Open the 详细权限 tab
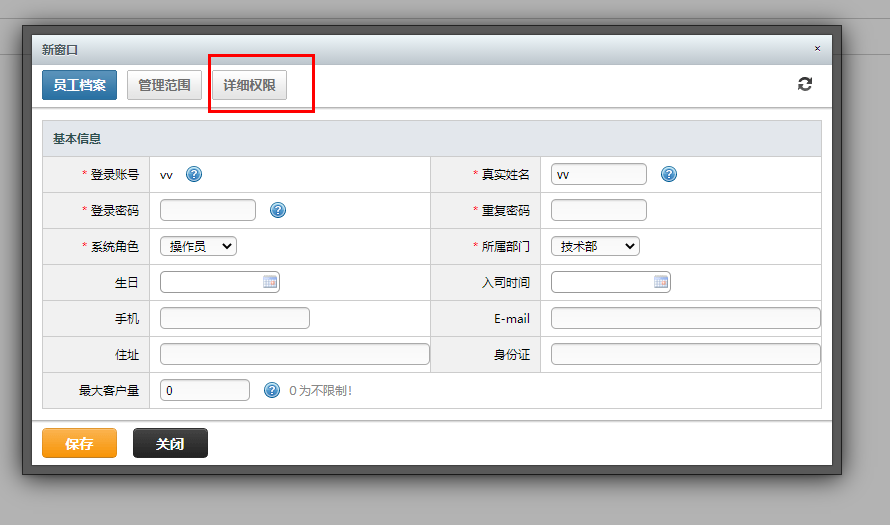The image size is (890, 525). [x=249, y=85]
